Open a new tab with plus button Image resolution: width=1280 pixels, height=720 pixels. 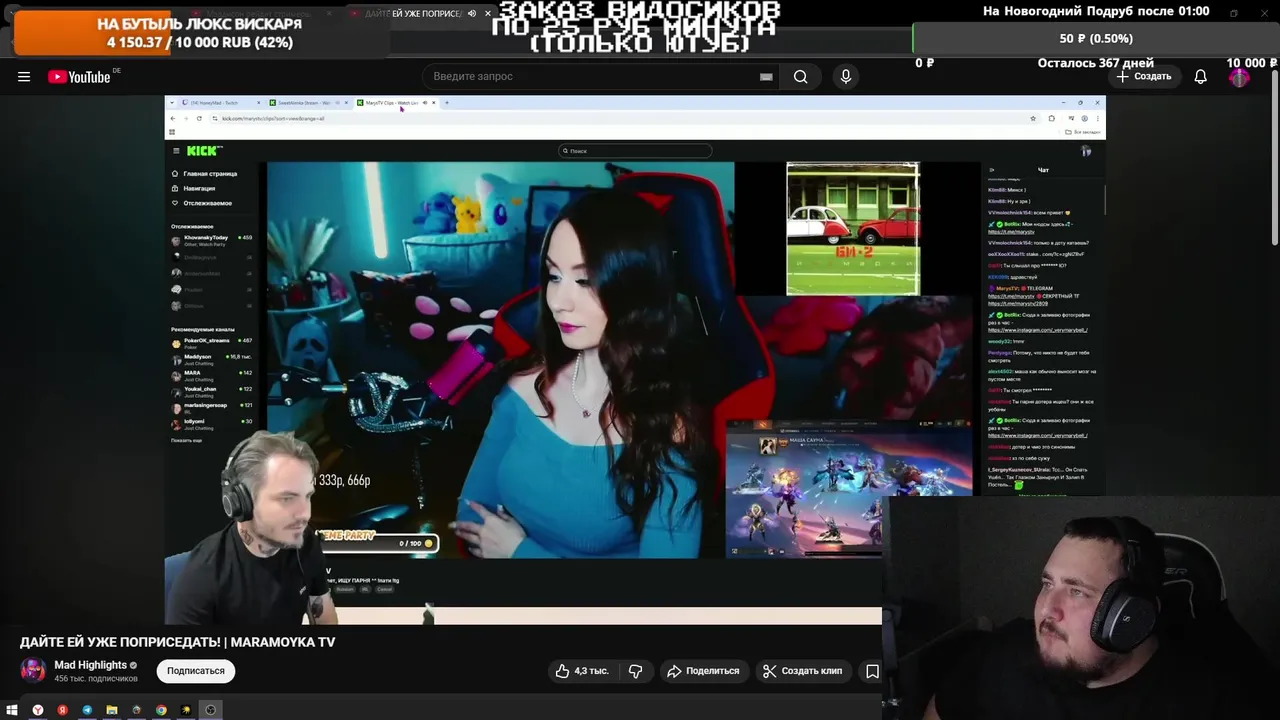click(x=446, y=102)
